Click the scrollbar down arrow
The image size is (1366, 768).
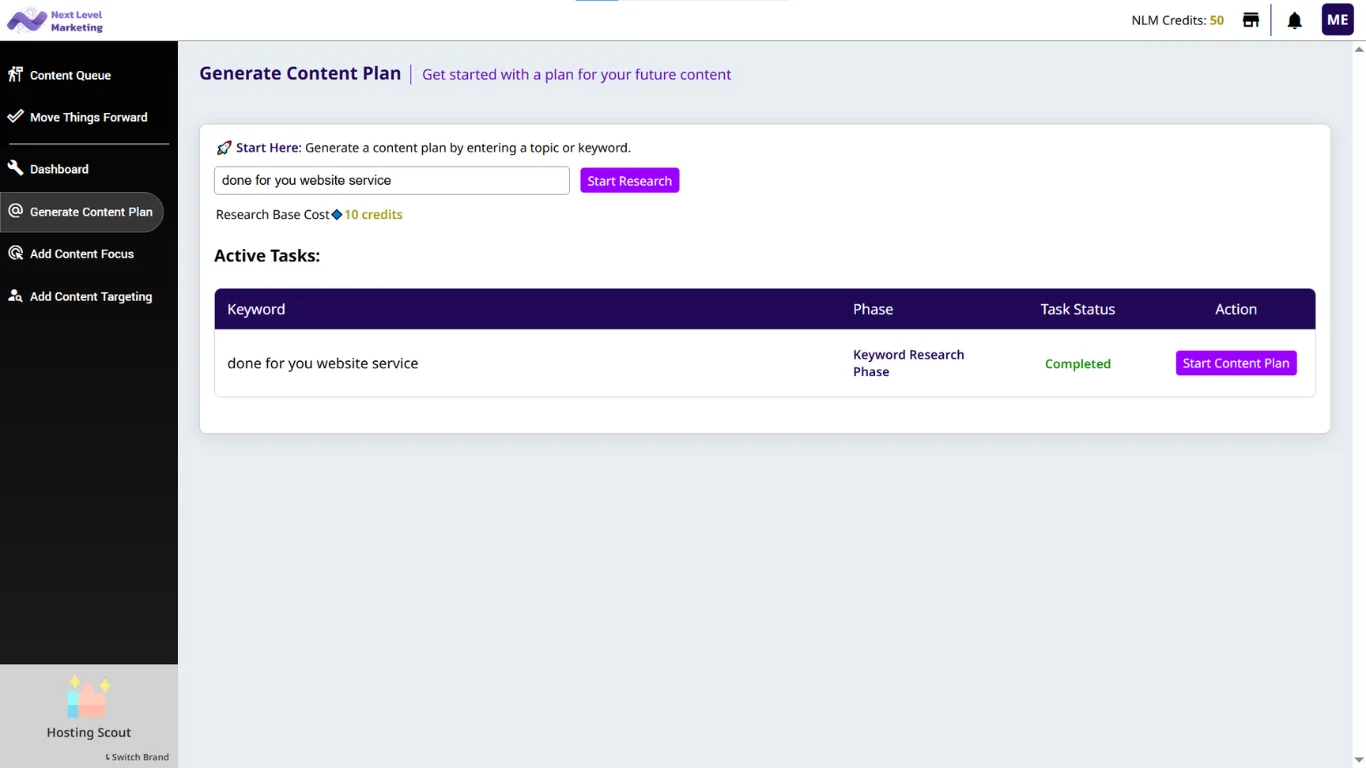click(1357, 760)
